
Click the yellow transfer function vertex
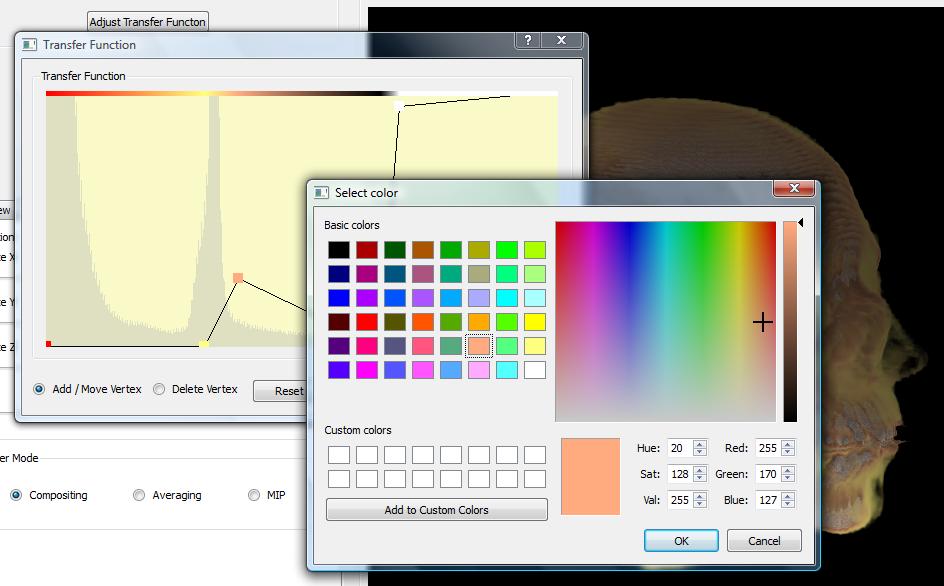(204, 344)
